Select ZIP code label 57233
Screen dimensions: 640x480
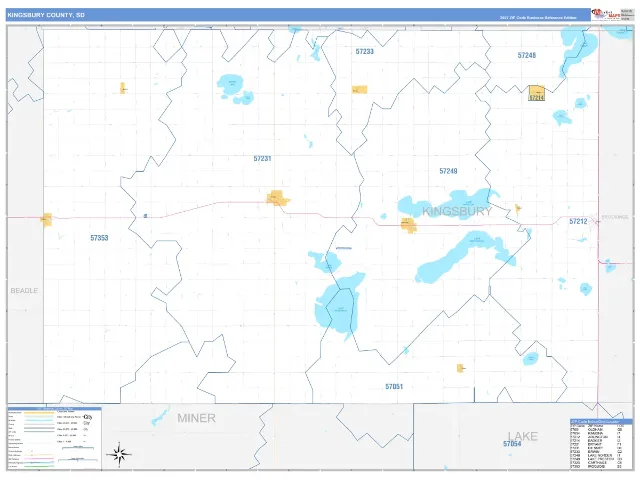tap(364, 51)
